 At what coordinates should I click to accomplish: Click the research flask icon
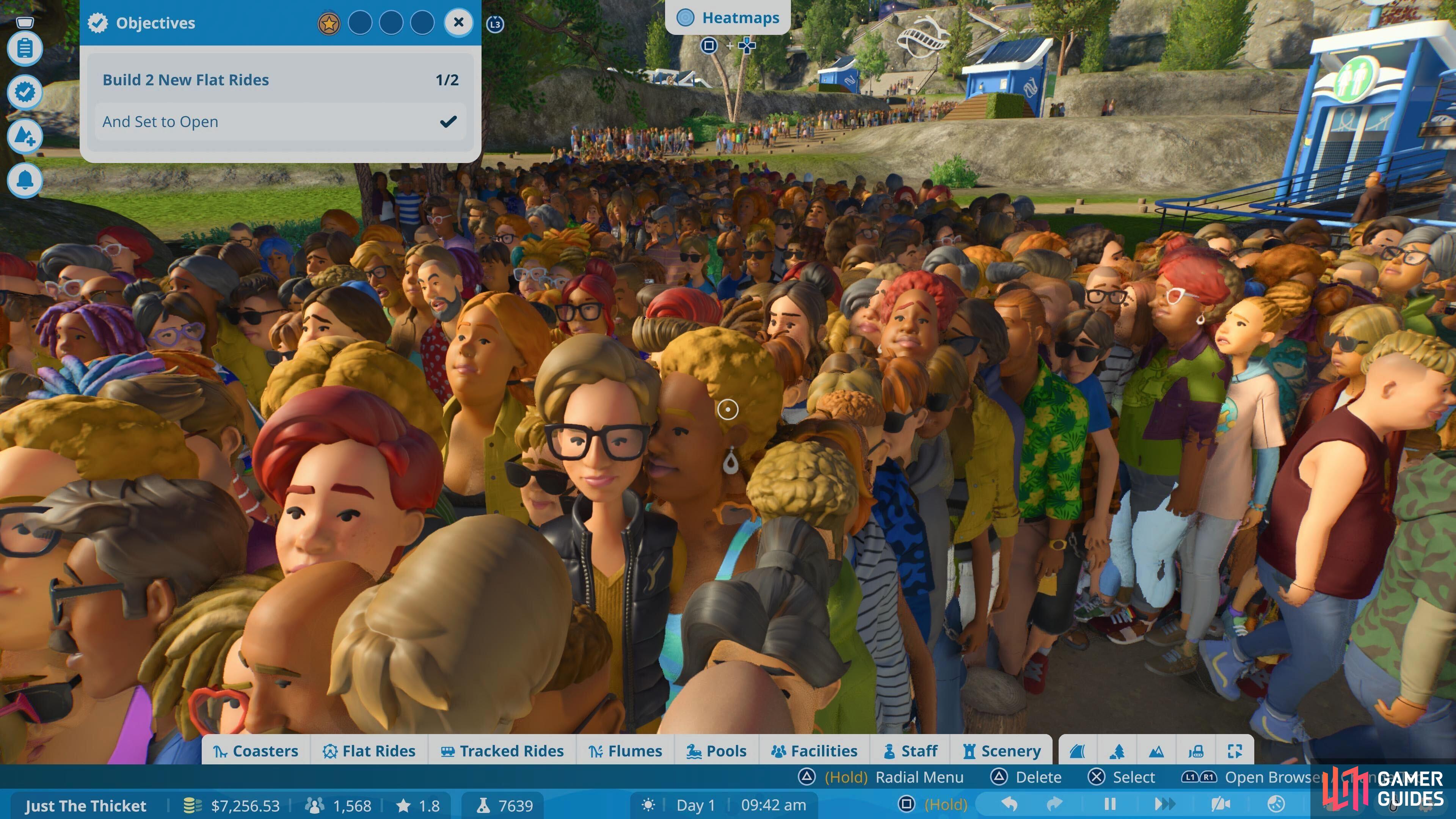pyautogui.click(x=483, y=805)
